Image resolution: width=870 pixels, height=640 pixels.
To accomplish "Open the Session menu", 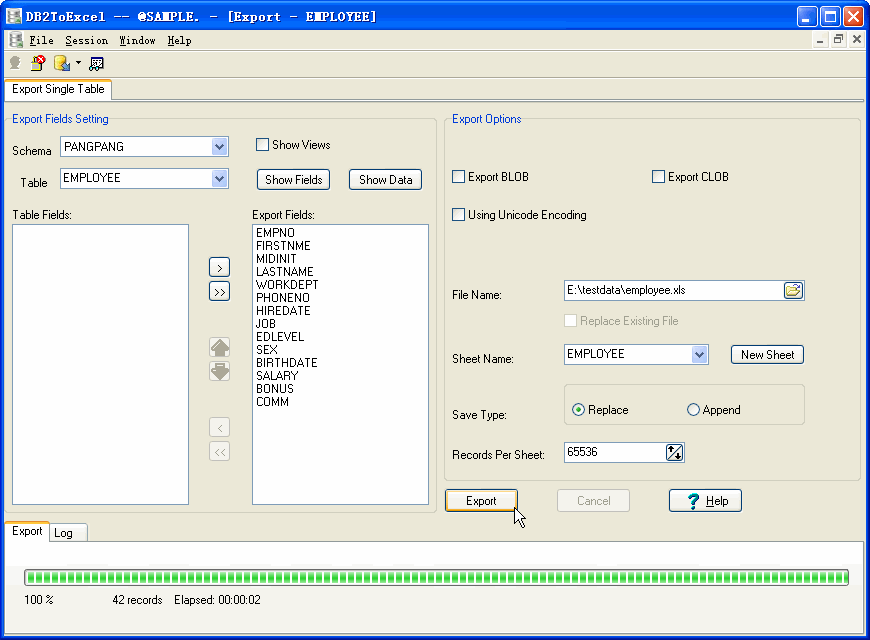I will (x=87, y=41).
